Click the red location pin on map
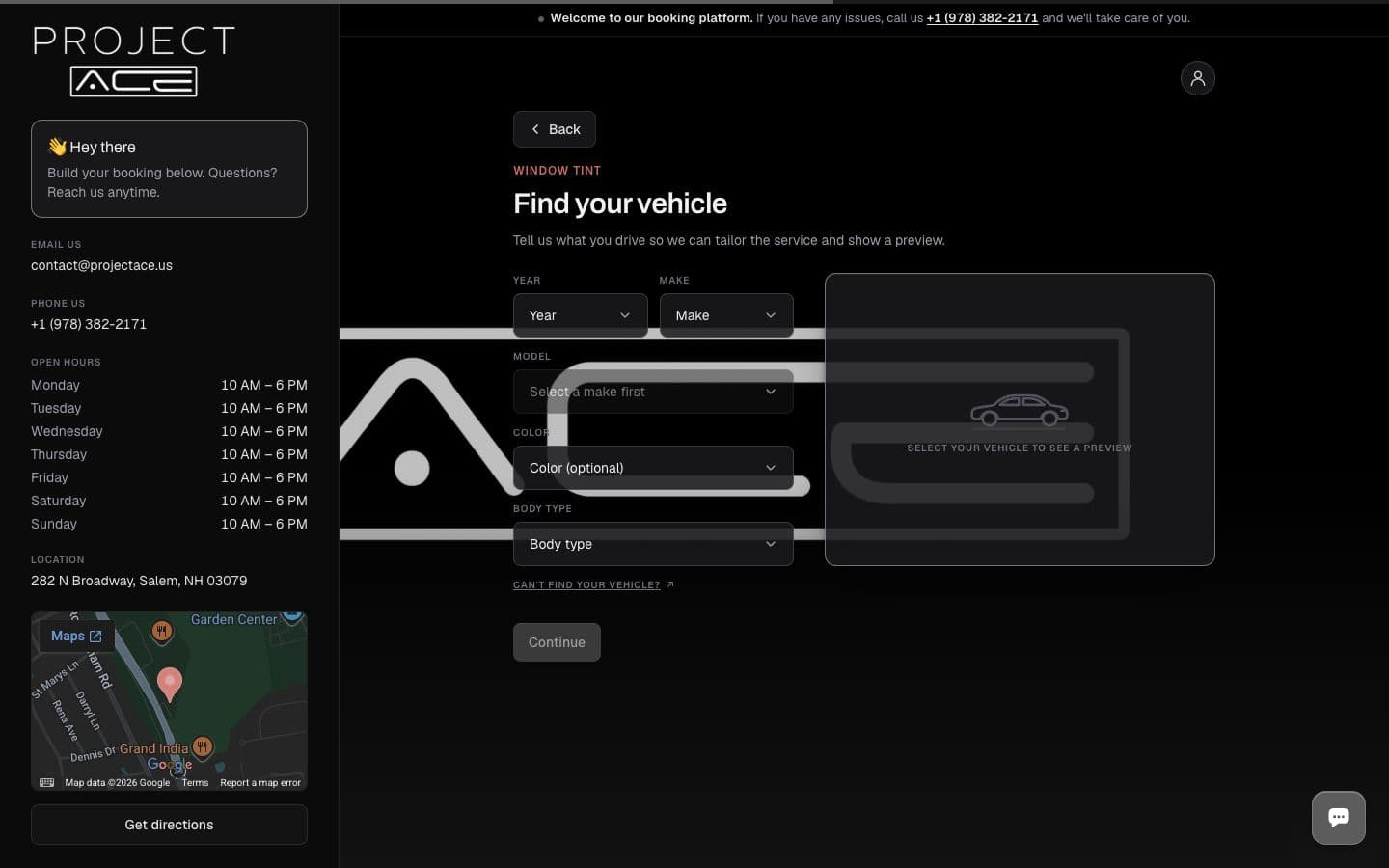The width and height of the screenshot is (1389, 868). [x=170, y=684]
